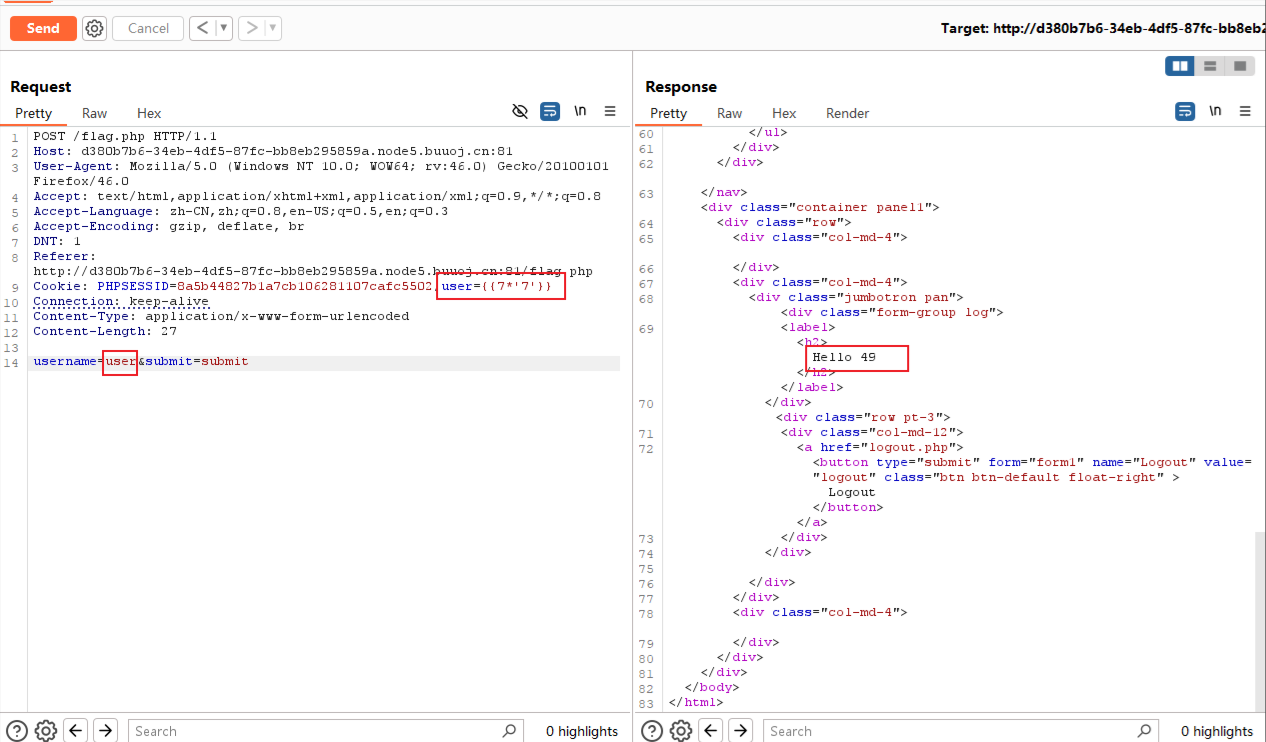Click the Request search magnifier icon

(x=510, y=731)
